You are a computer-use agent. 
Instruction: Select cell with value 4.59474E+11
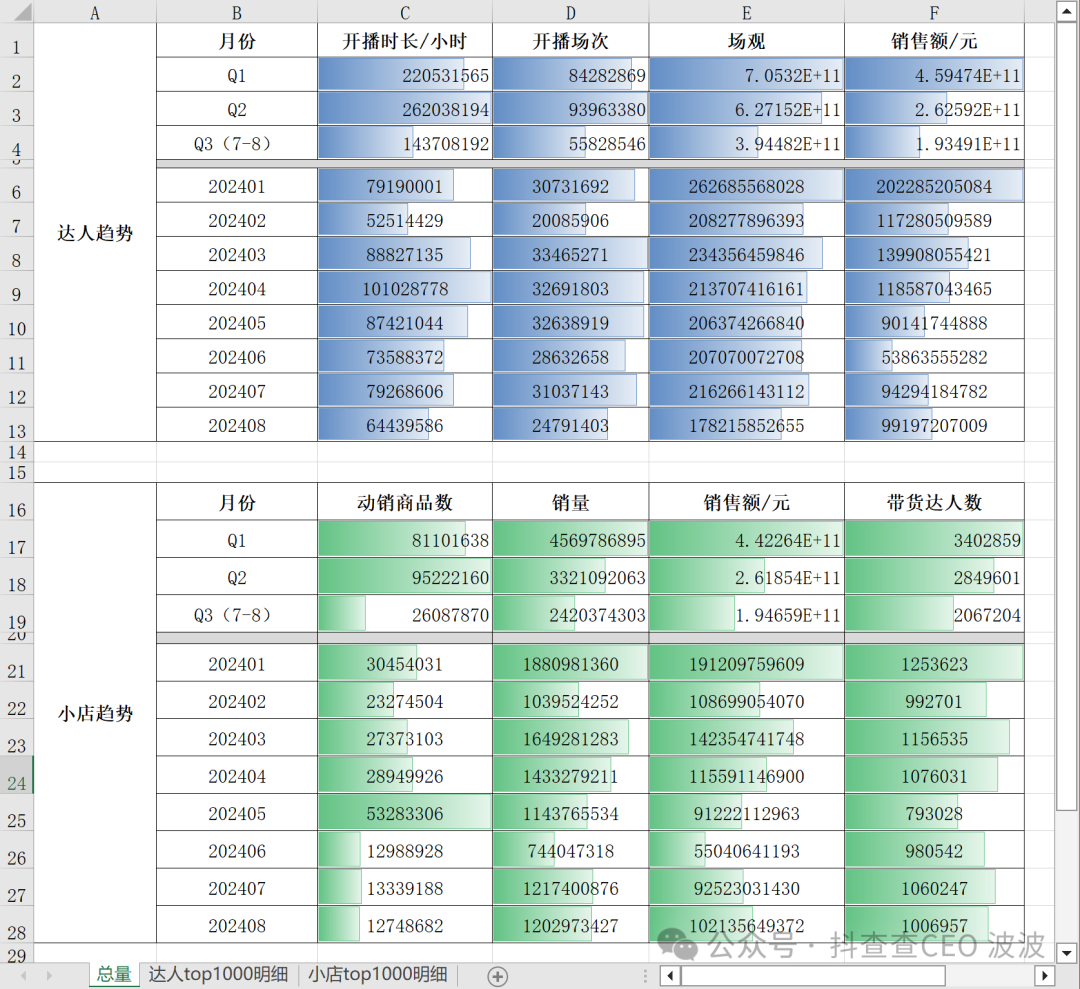tap(934, 74)
